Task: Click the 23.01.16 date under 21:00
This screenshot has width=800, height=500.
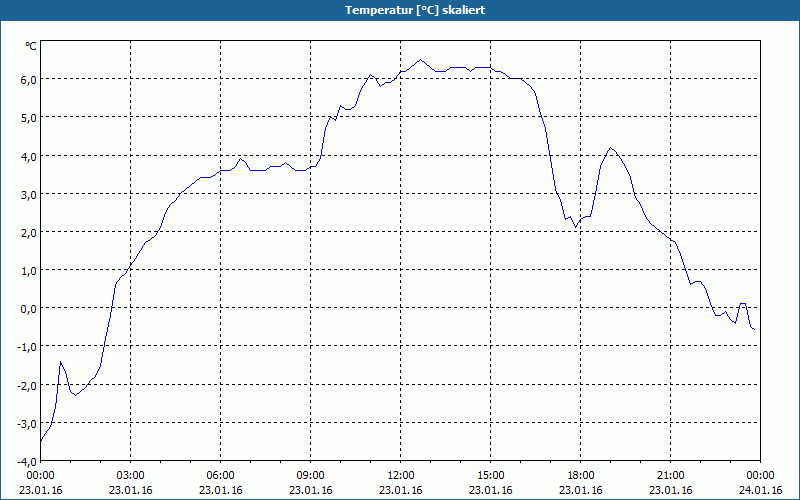Action: point(670,490)
